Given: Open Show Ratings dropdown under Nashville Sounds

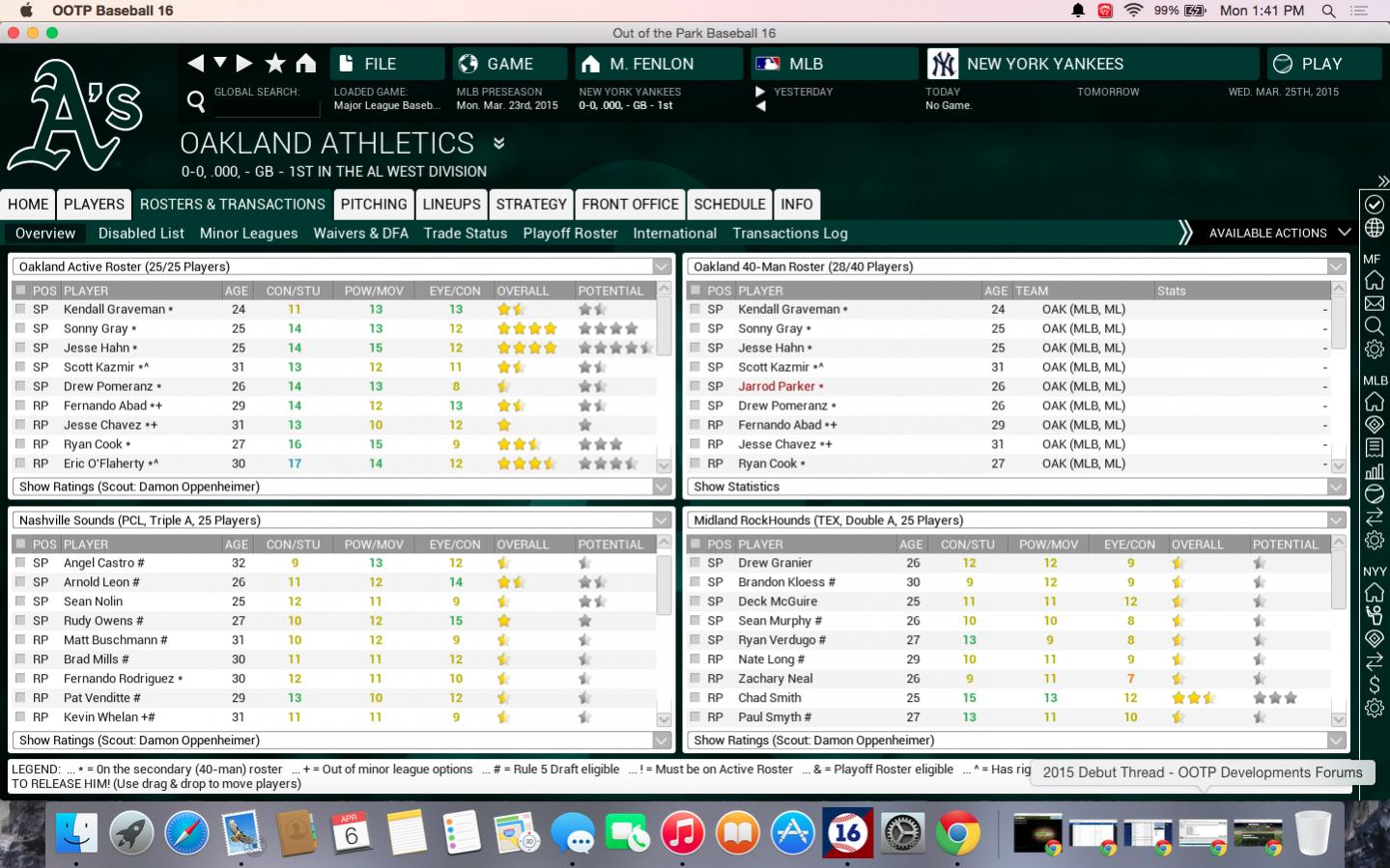Looking at the screenshot, I should (x=341, y=741).
